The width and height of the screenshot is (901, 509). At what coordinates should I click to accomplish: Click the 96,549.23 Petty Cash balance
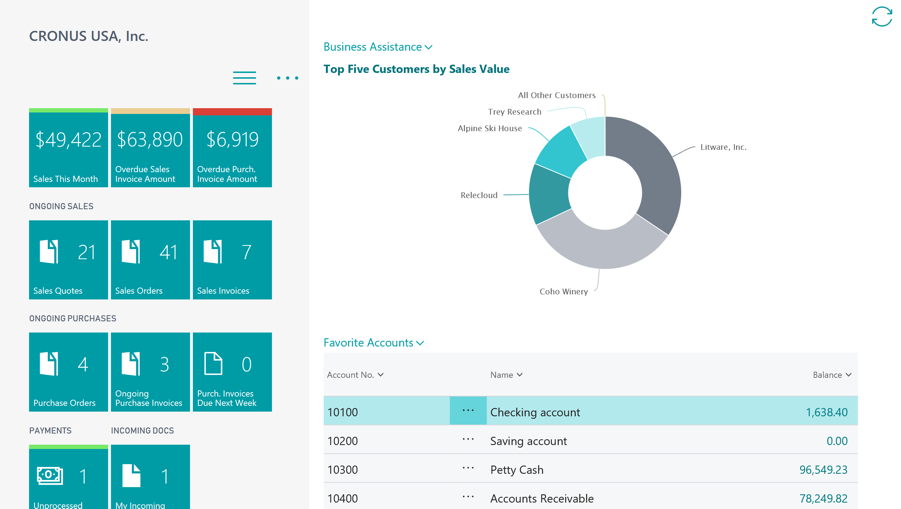(823, 470)
